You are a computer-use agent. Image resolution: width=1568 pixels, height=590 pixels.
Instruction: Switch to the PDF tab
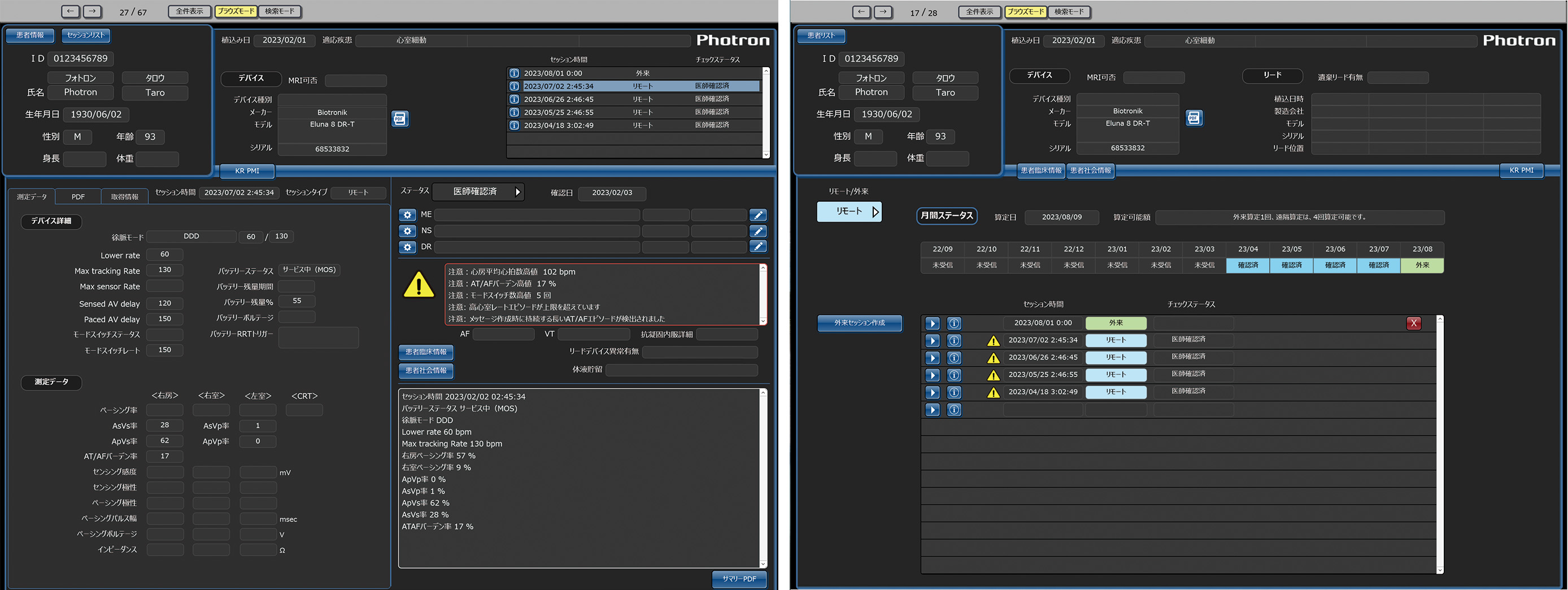[x=78, y=197]
